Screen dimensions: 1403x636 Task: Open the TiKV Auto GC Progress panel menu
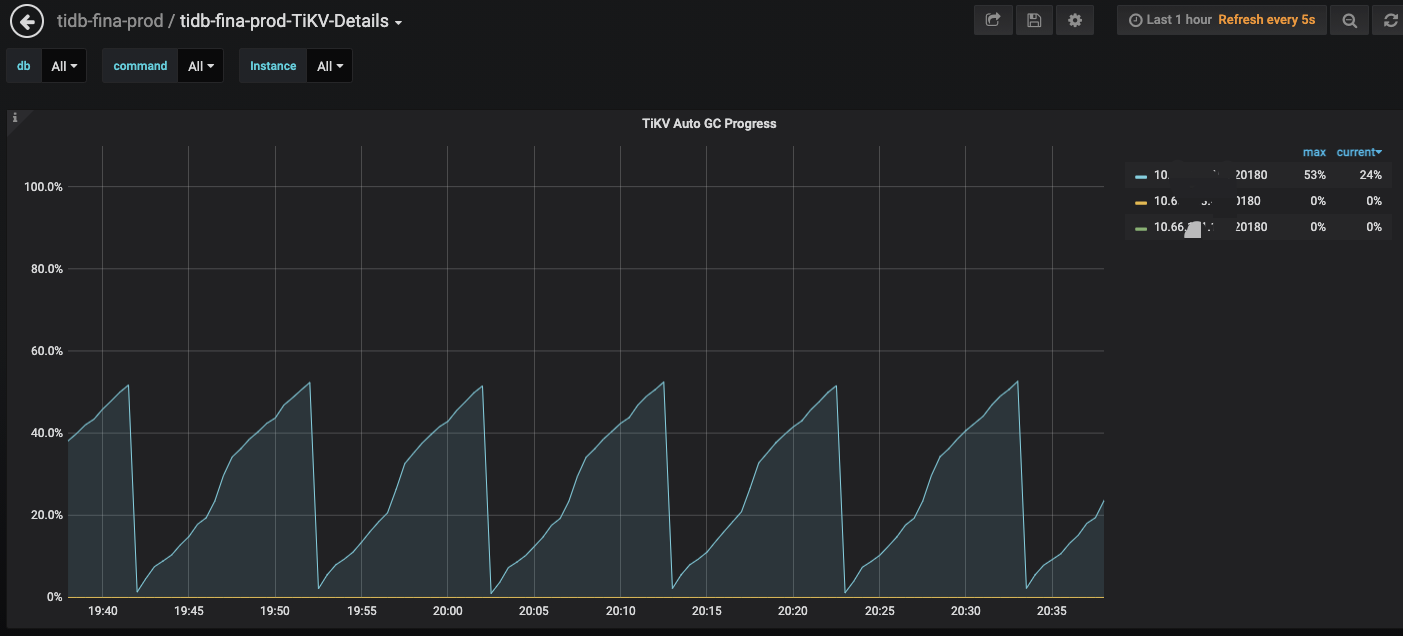pyautogui.click(x=708, y=124)
